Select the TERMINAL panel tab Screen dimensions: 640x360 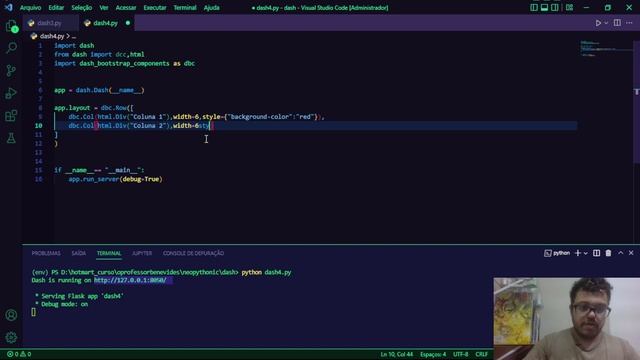(x=109, y=253)
